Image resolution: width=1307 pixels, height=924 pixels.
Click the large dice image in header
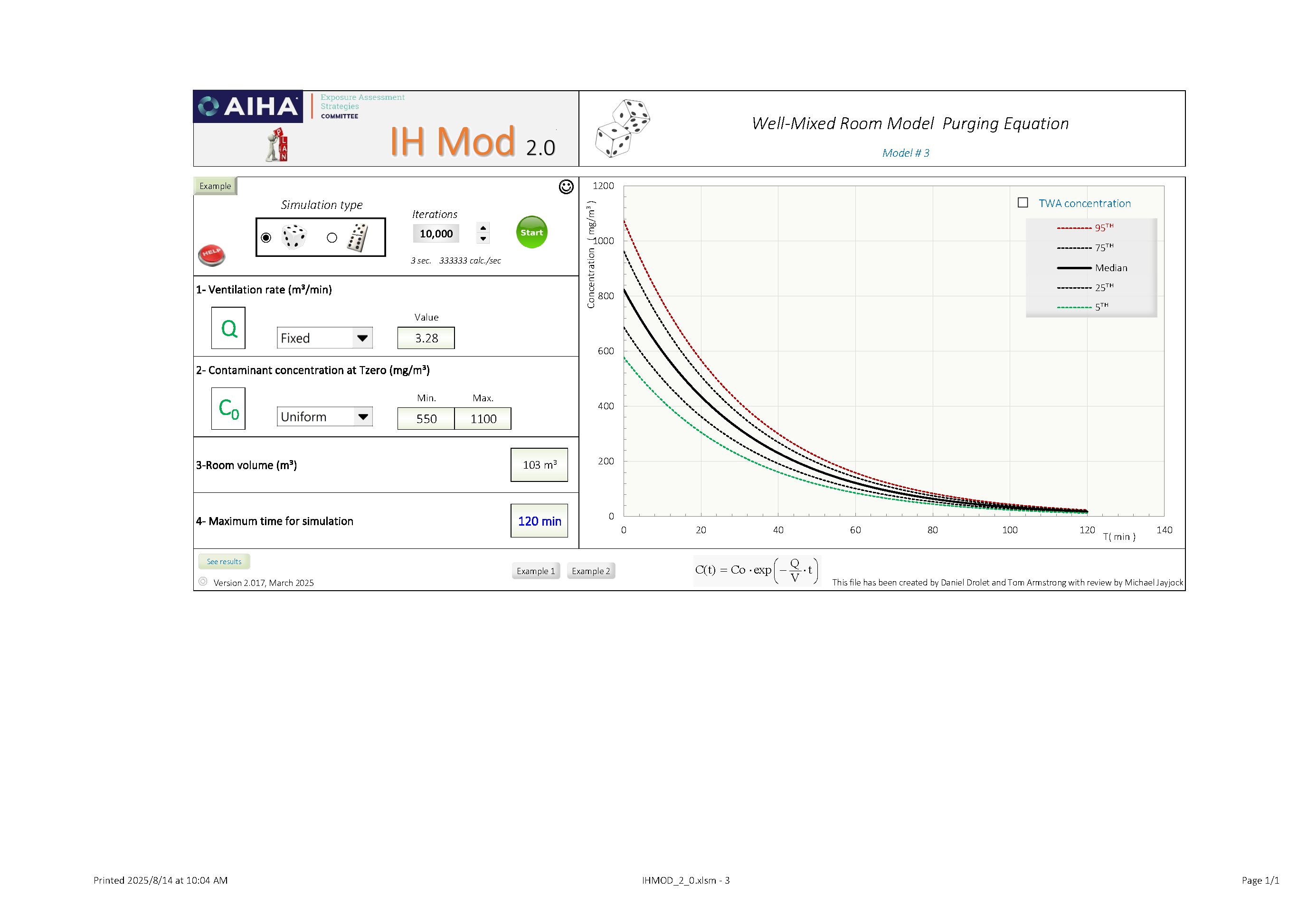[x=622, y=129]
